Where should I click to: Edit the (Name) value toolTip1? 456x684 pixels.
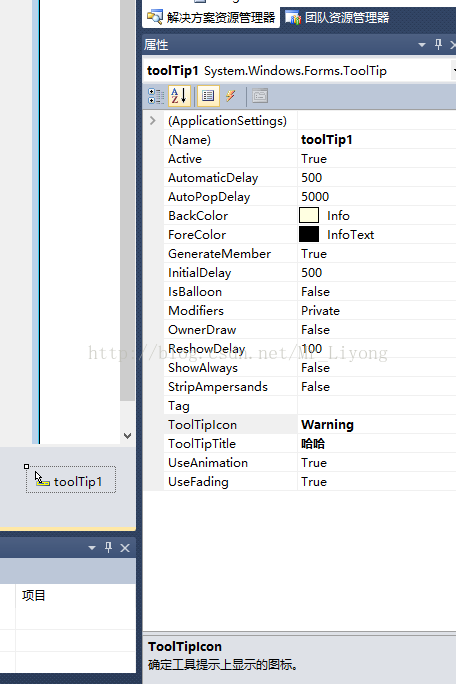377,140
